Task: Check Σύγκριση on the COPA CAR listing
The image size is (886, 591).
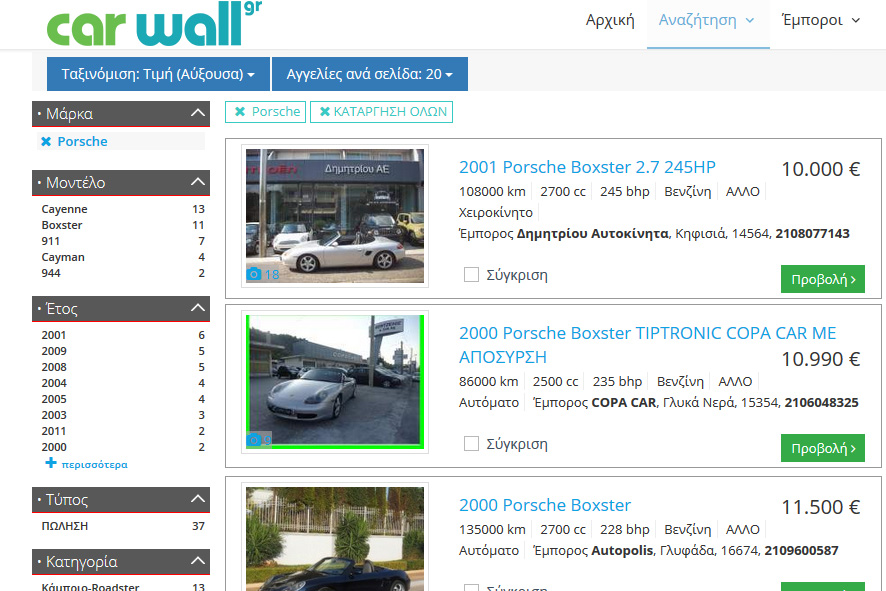Action: (471, 442)
